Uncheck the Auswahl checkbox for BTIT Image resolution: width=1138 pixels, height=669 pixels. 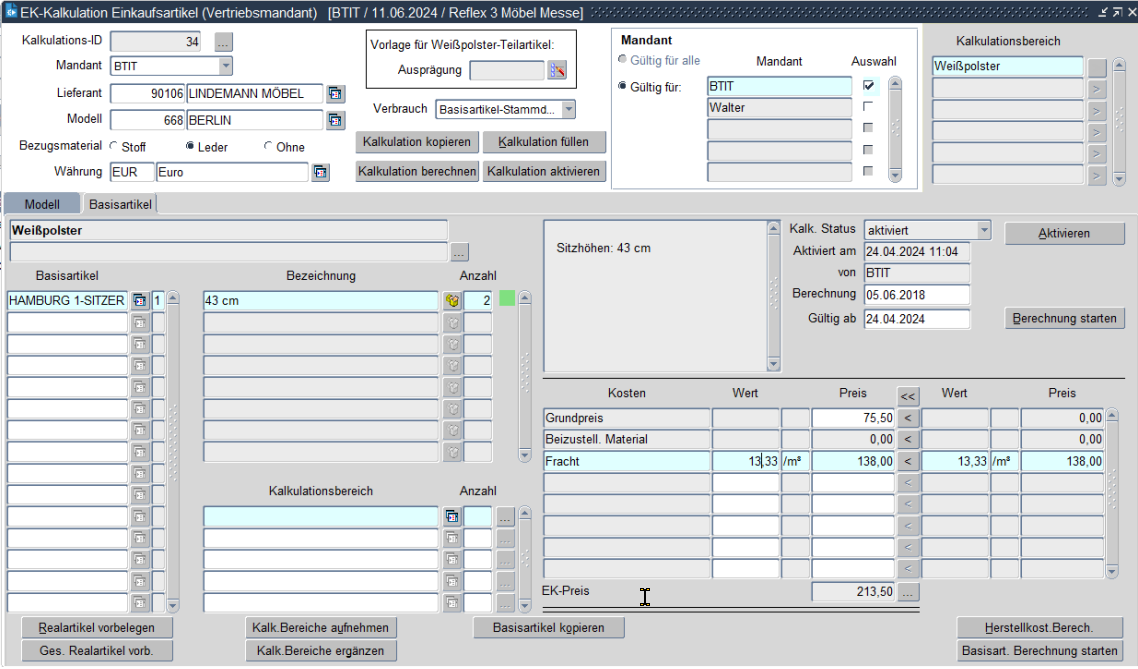868,86
